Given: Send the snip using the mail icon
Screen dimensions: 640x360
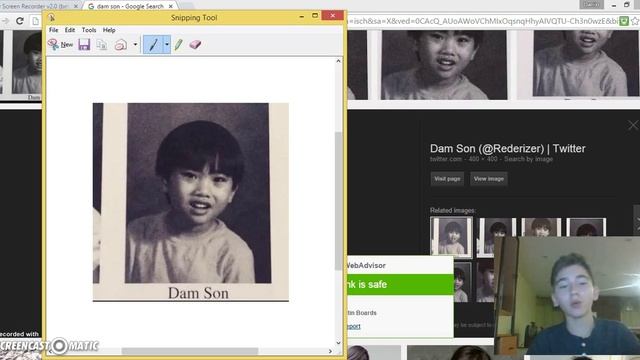Looking at the screenshot, I should (120, 44).
